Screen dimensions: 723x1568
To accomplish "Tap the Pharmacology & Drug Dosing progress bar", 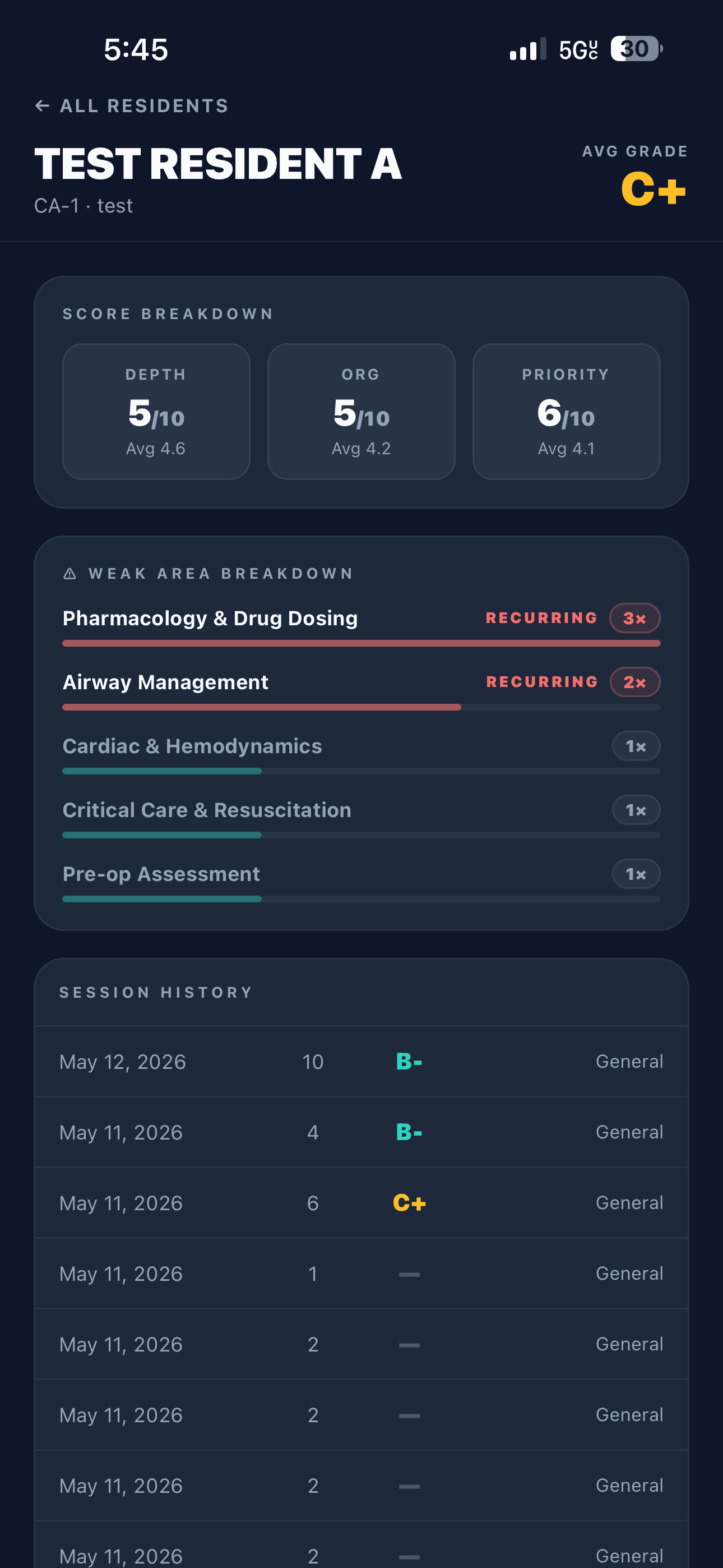I will coord(361,643).
